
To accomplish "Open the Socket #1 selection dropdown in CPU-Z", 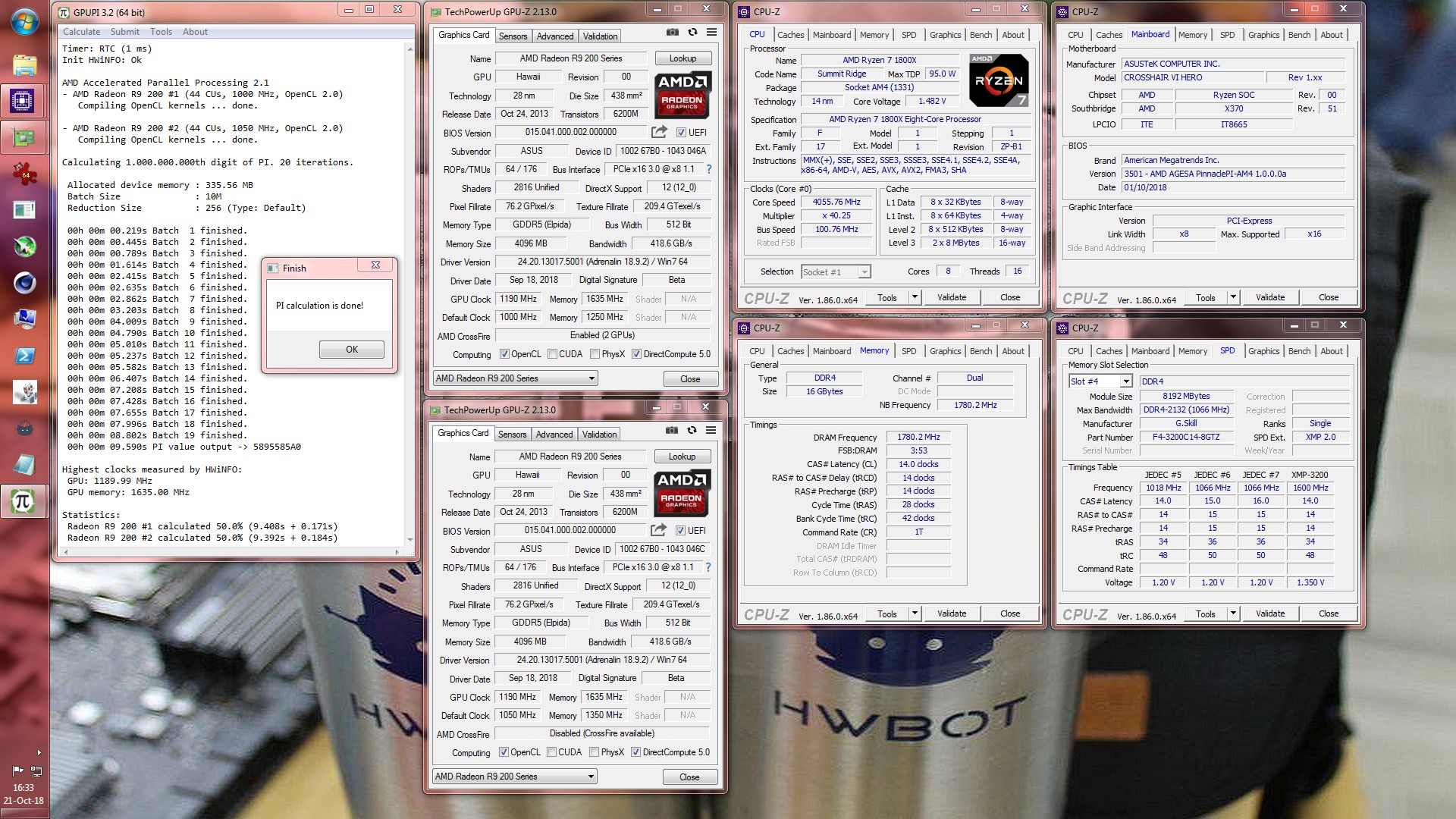I will coord(836,272).
